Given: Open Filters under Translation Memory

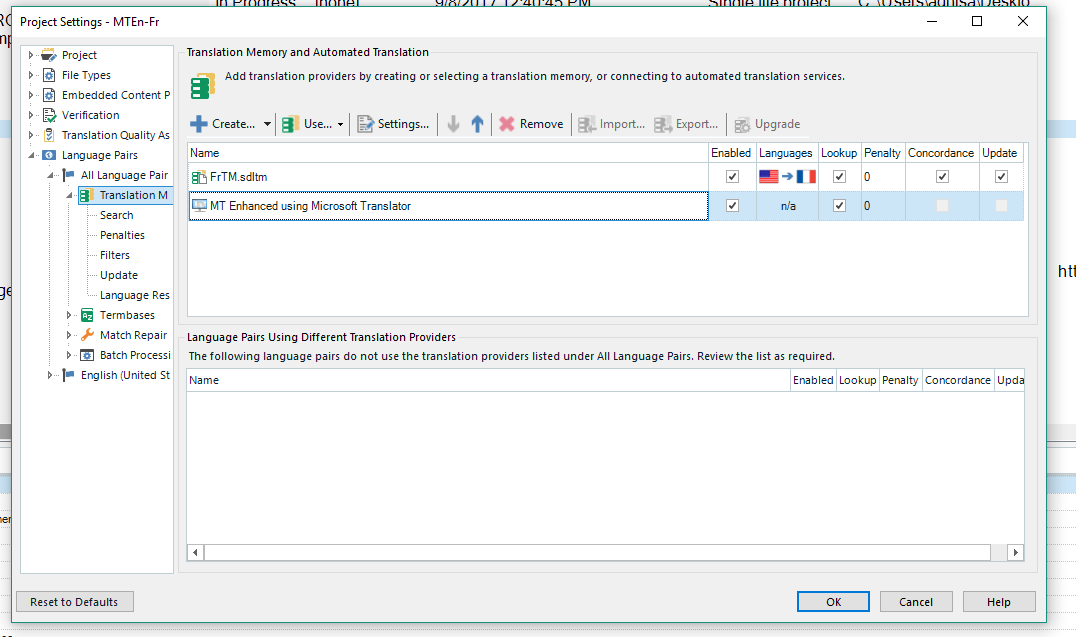Looking at the screenshot, I should tap(115, 255).
